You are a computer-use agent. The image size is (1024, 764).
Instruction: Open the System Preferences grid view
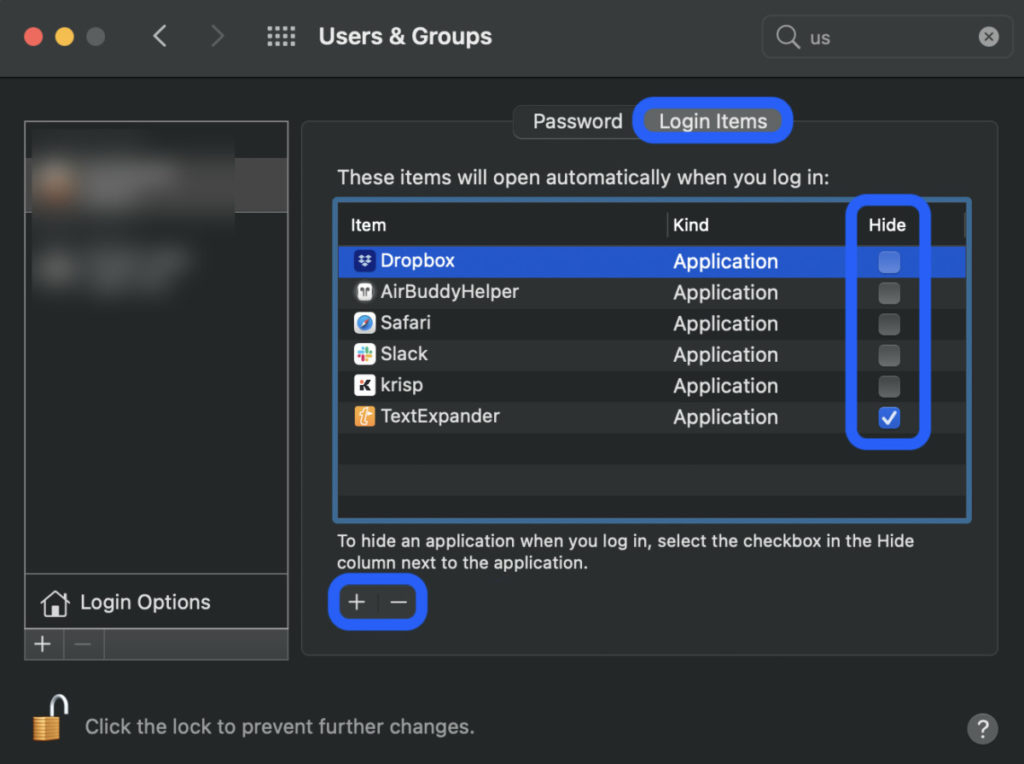pyautogui.click(x=281, y=36)
